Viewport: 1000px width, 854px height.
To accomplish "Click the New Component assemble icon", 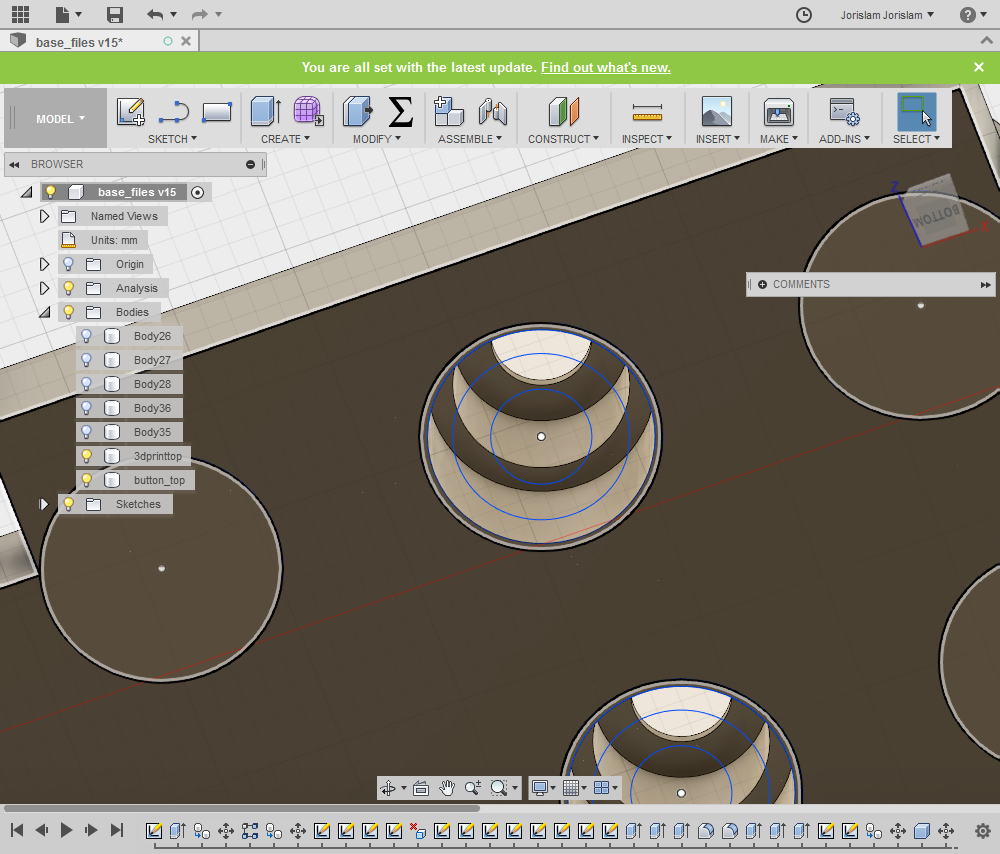I will [448, 111].
